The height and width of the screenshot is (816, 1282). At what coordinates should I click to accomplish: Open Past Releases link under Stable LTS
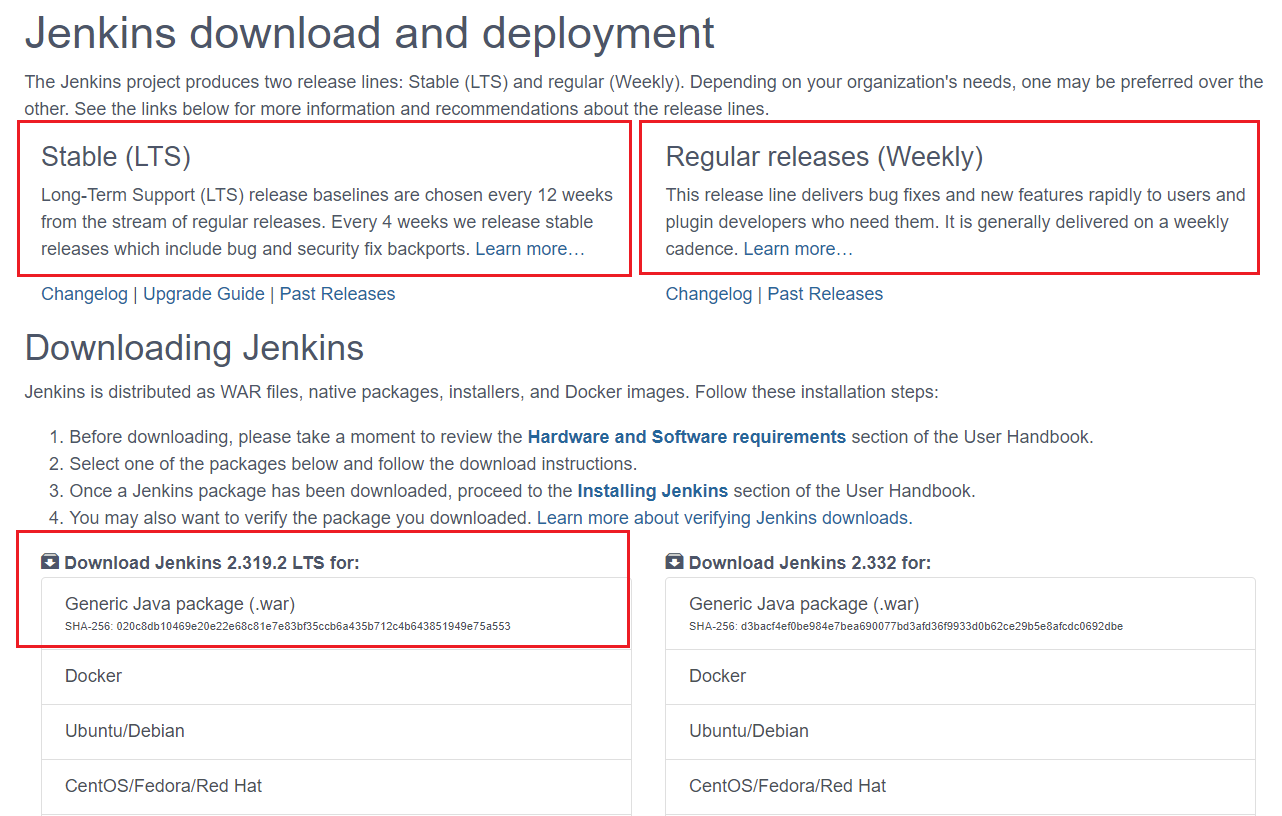[x=337, y=294]
